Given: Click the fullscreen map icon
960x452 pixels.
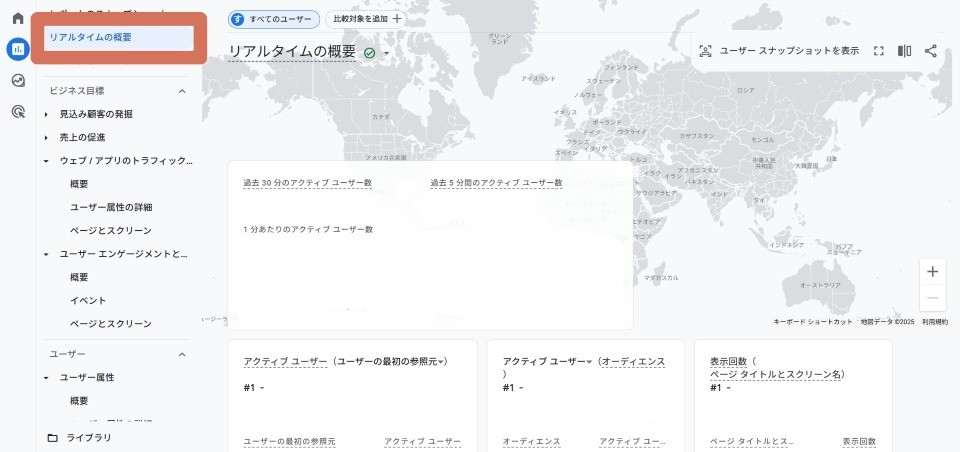Looking at the screenshot, I should point(879,51).
